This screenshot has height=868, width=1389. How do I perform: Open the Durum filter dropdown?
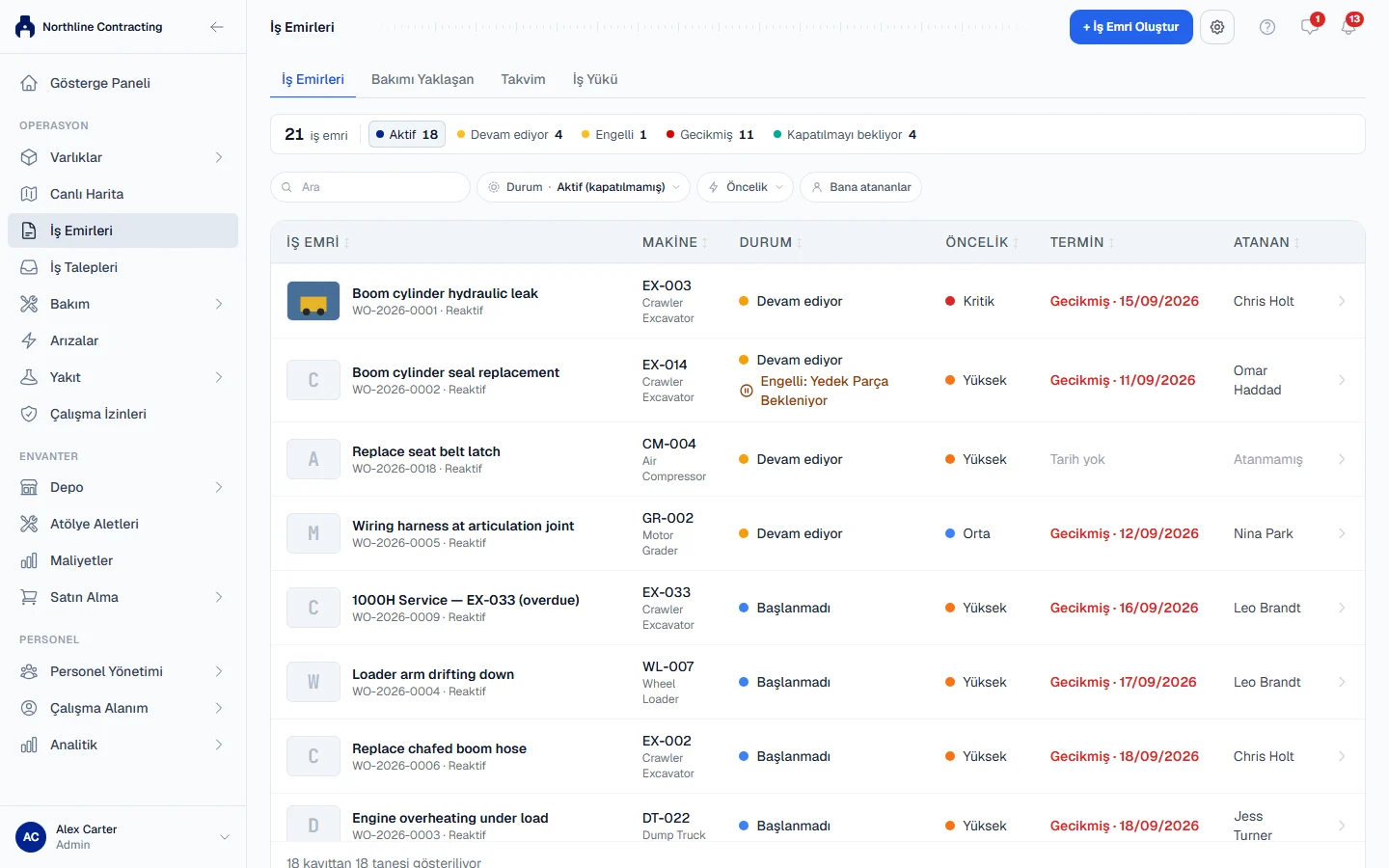point(584,187)
